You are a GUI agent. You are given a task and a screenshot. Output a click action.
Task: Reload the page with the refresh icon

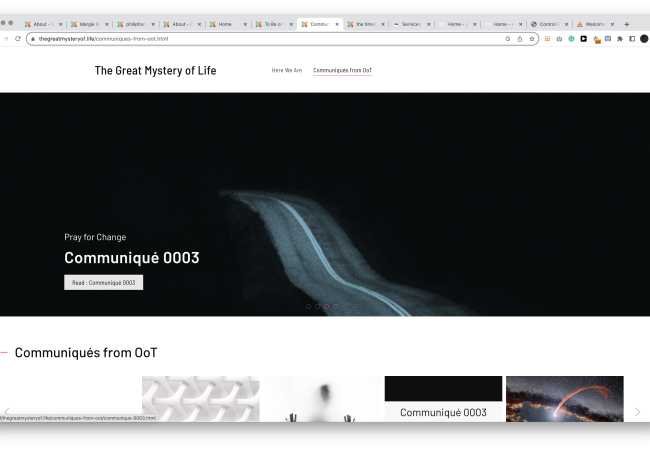pyautogui.click(x=18, y=39)
